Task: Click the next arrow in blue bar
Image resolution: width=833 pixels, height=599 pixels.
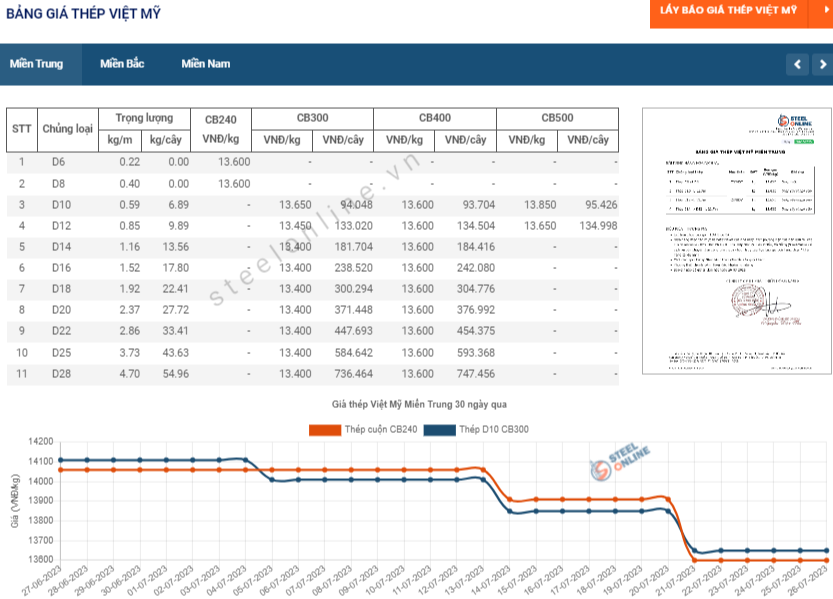Action: (x=823, y=64)
